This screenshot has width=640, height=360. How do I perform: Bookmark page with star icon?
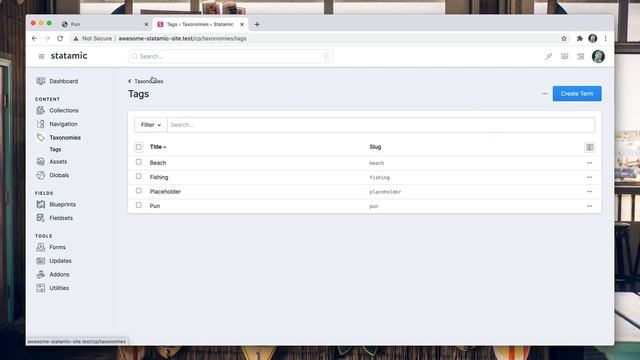click(x=564, y=38)
